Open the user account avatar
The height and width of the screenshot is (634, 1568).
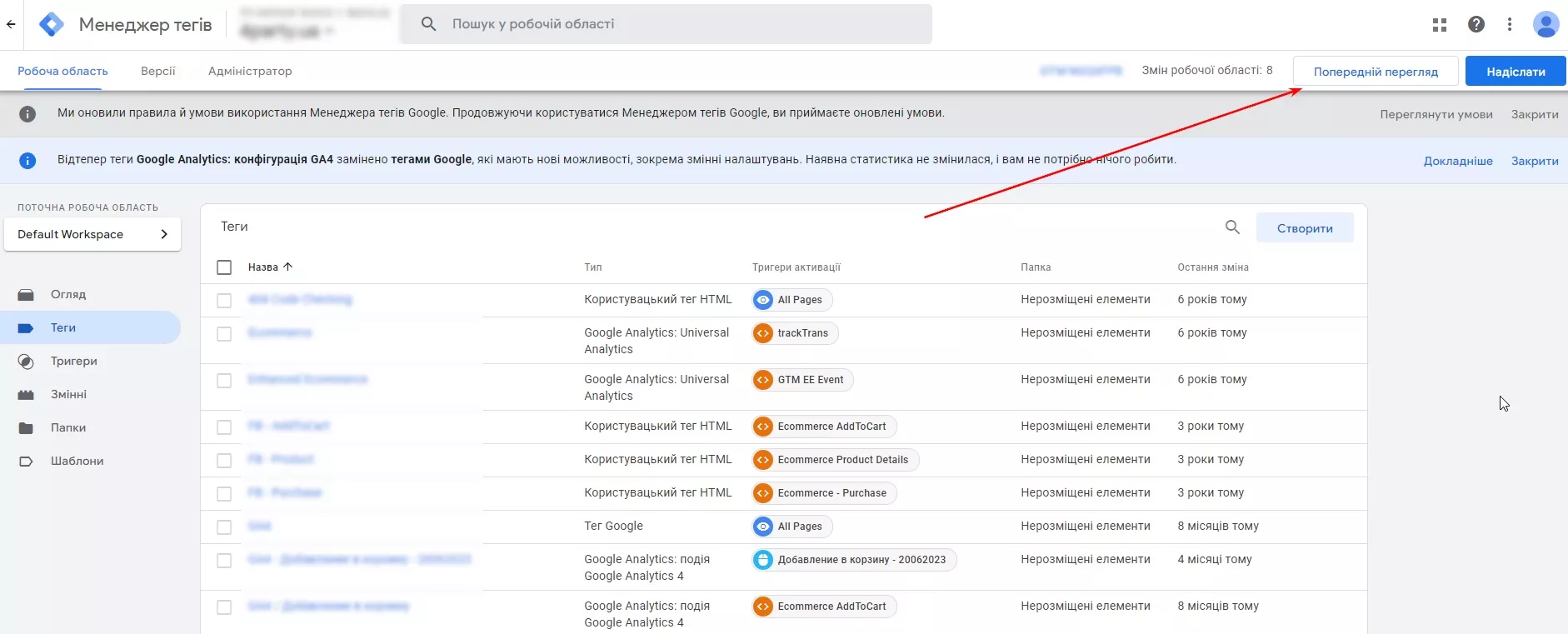1546,24
